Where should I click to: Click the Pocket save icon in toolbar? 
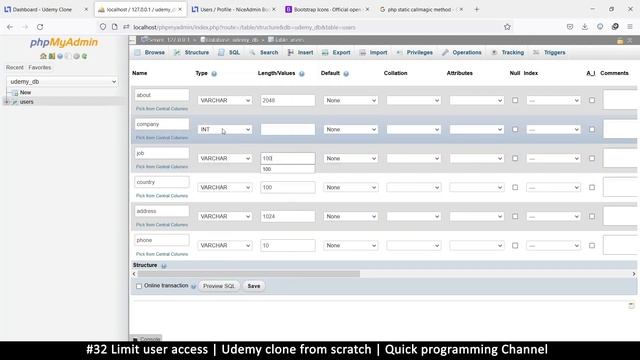(570, 27)
